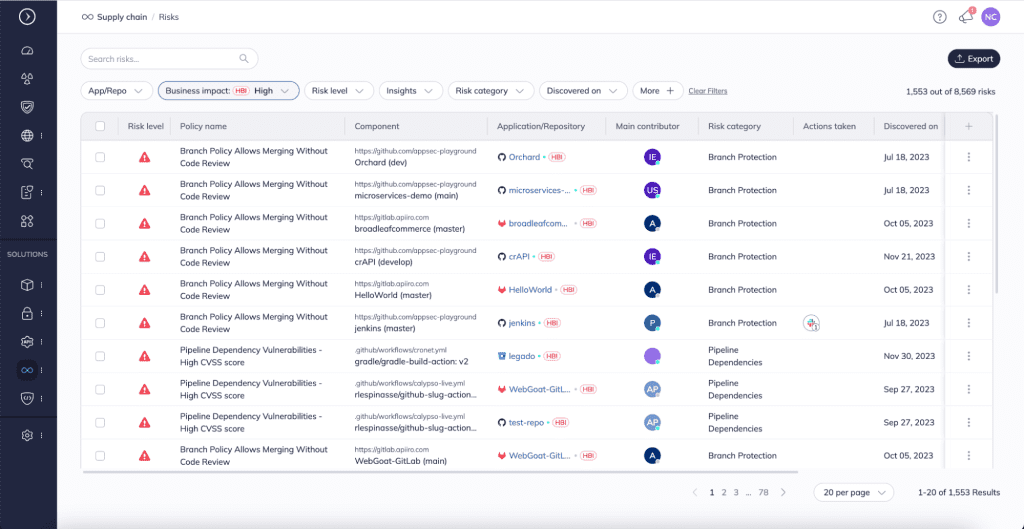Viewport: 1024px width, 529px height.
Task: Open the settings gear in sidebar
Action: [x=27, y=435]
